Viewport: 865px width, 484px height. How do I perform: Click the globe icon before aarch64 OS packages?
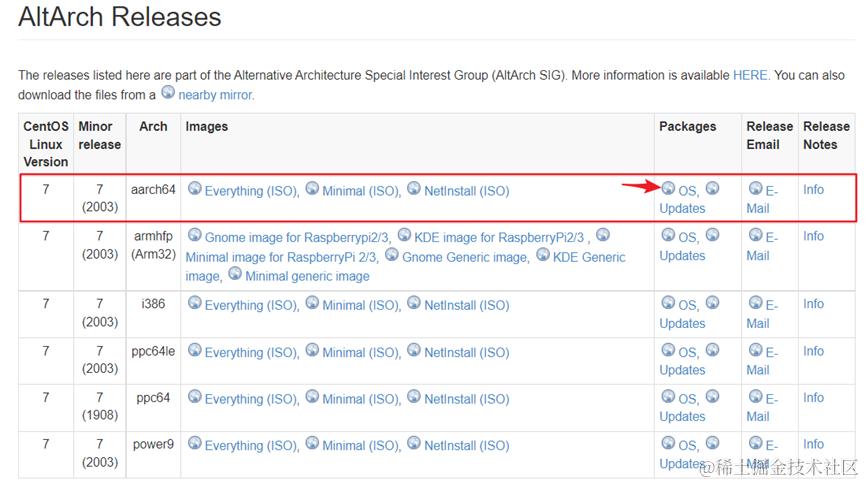click(x=668, y=188)
